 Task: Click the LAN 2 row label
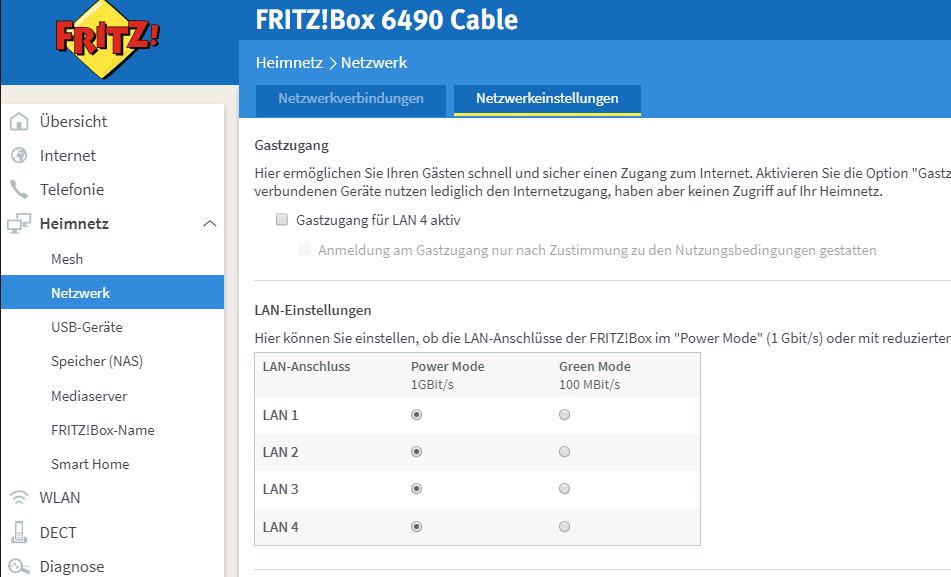tap(280, 453)
